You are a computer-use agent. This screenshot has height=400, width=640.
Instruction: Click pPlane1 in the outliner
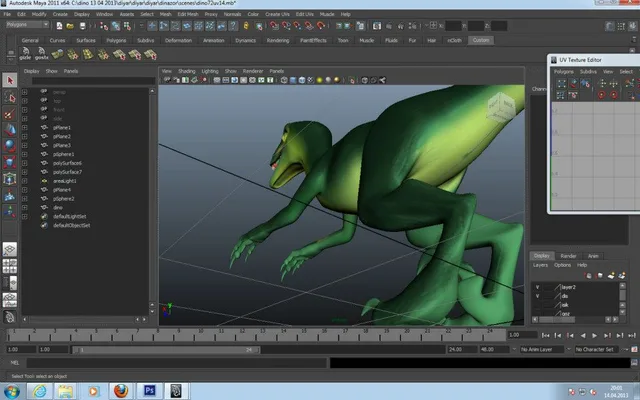coord(62,127)
